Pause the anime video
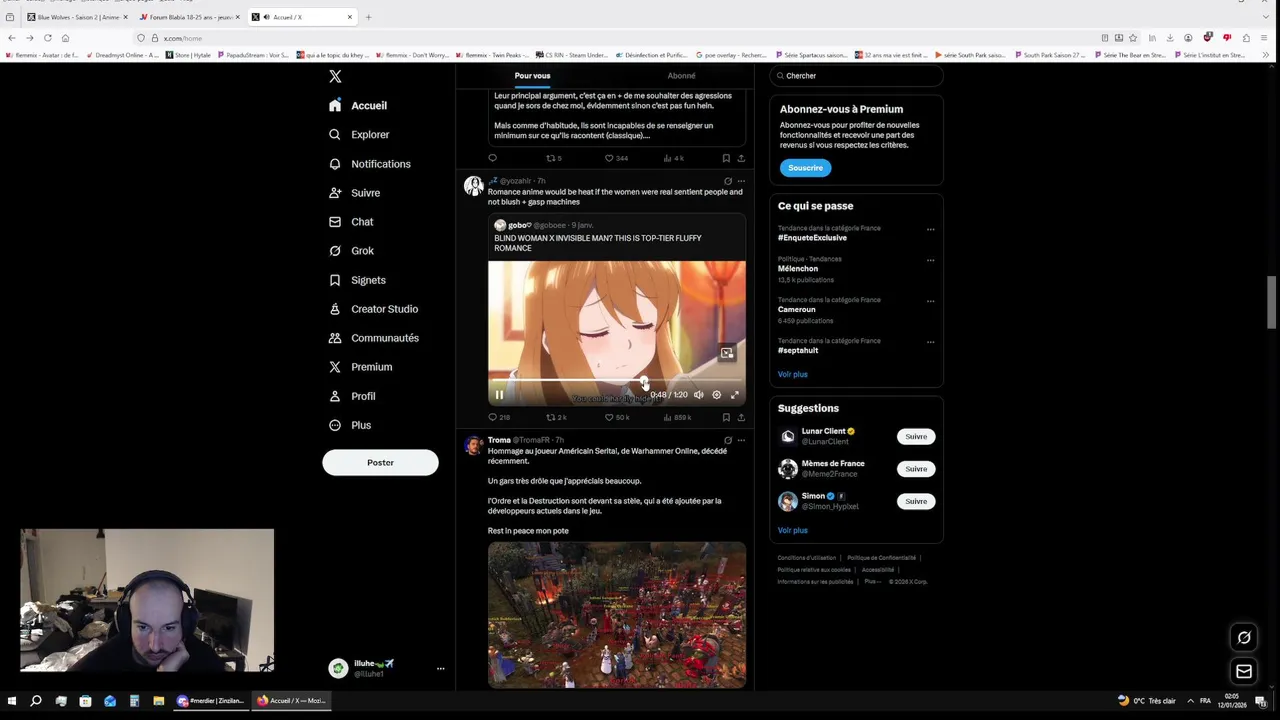The image size is (1280, 720). 499,395
